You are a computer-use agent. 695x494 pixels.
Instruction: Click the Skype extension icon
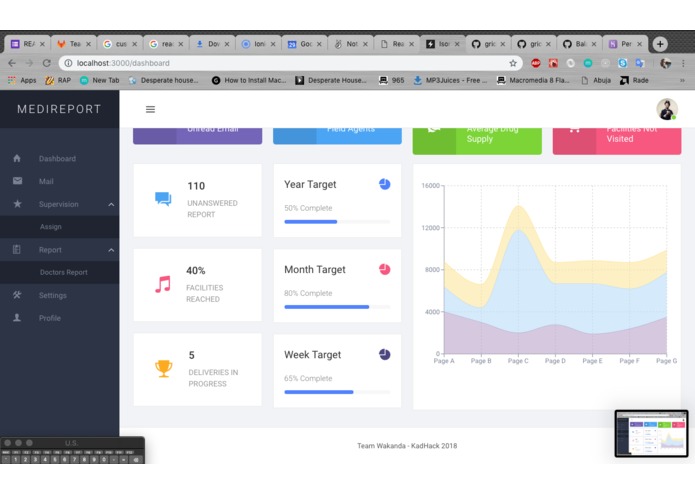[x=622, y=63]
